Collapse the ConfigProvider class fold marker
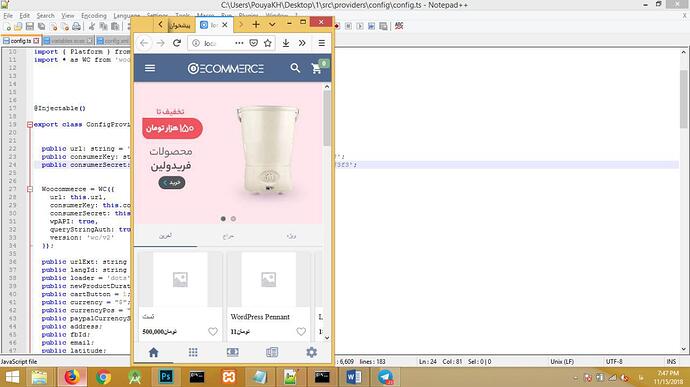Image resolution: width=690 pixels, height=387 pixels. point(30,125)
